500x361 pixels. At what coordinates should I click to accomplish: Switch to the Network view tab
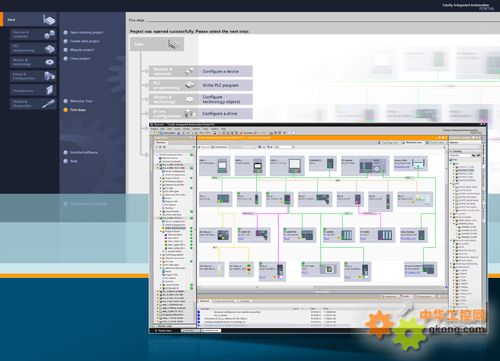coord(412,142)
